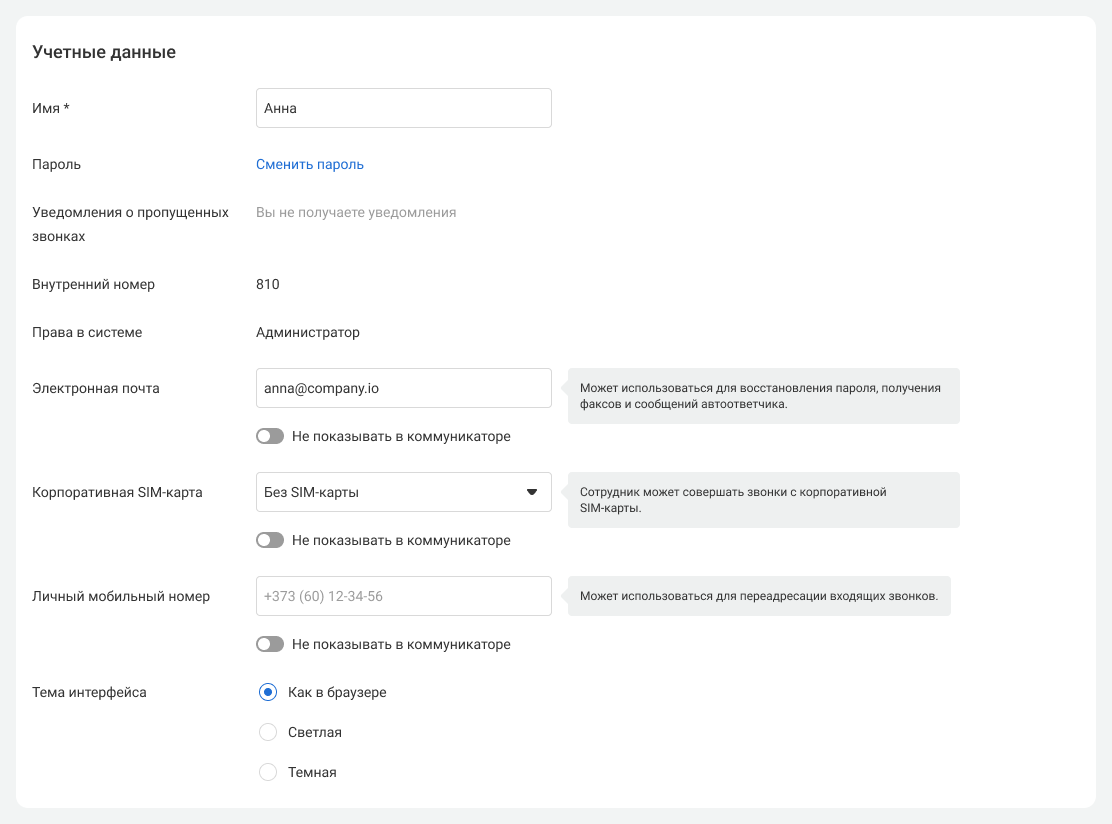Screen dimensions: 1112x824
Task: Focus the name field containing "Анна"
Action: pos(403,109)
